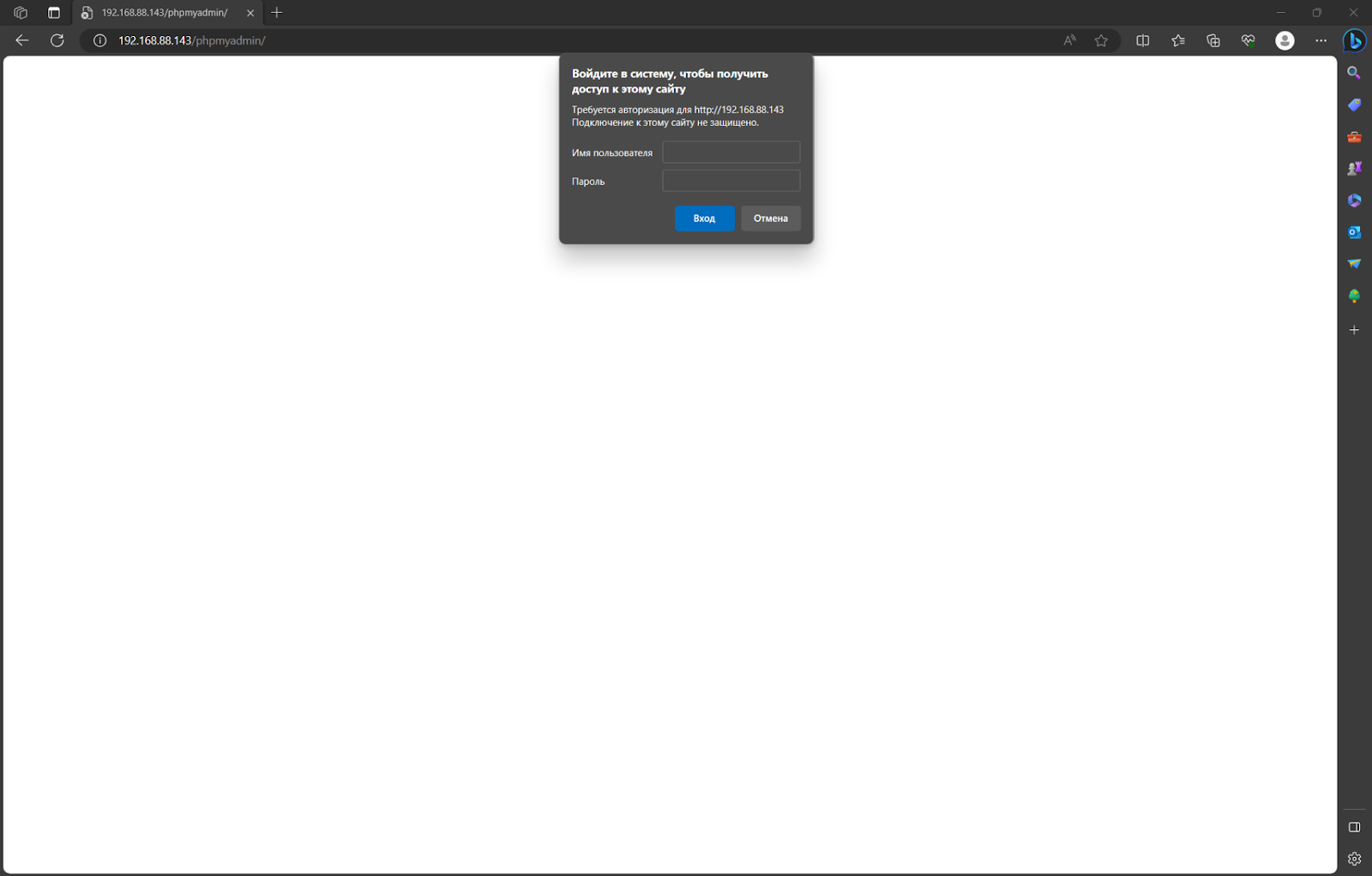The image size is (1372, 876).
Task: View site info icon in address bar
Action: pos(99,40)
